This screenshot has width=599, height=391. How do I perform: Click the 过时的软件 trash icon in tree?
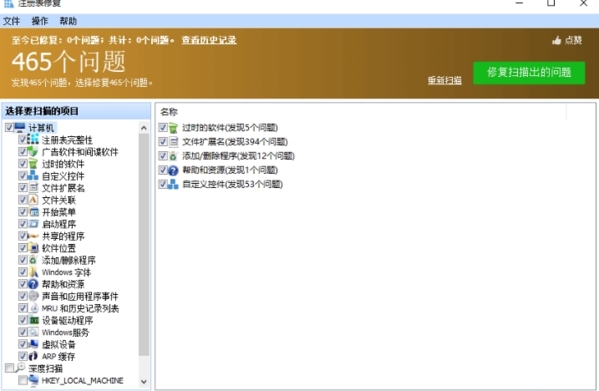point(33,164)
